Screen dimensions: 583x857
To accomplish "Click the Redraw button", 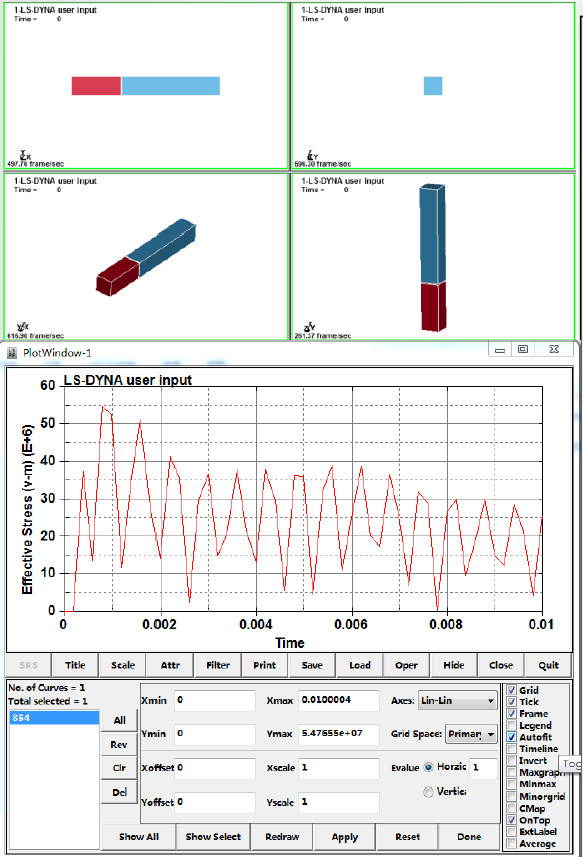I will pyautogui.click(x=282, y=837).
